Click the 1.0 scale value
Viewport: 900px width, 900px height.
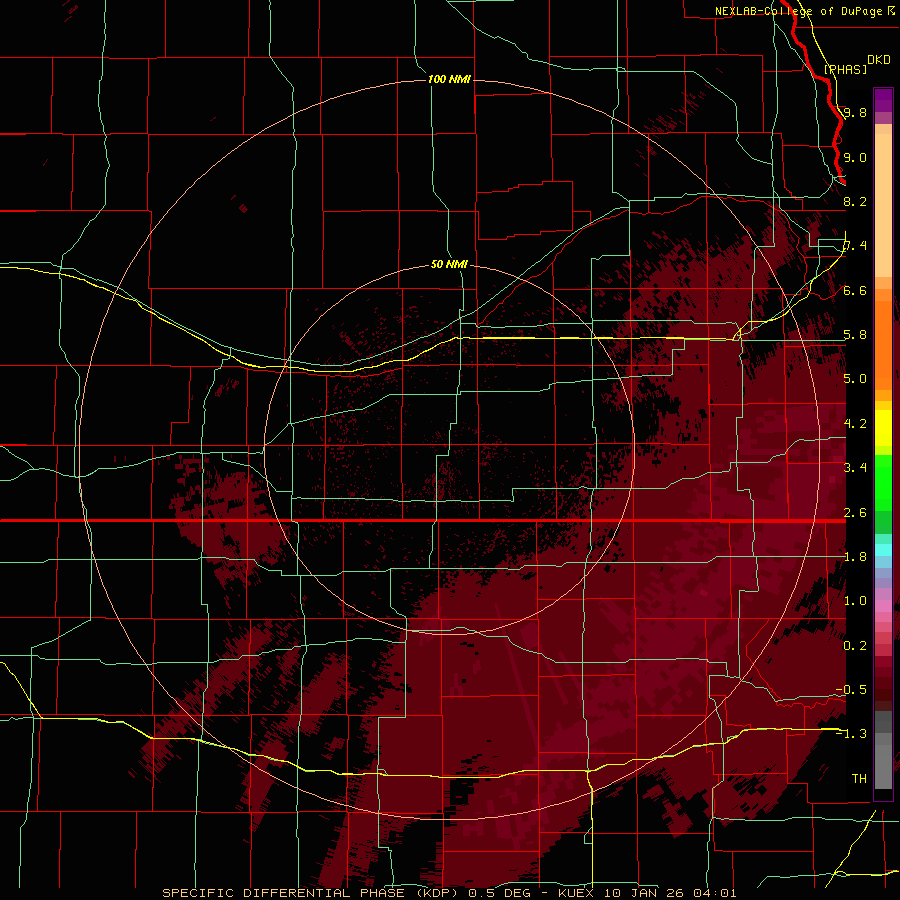point(855,601)
